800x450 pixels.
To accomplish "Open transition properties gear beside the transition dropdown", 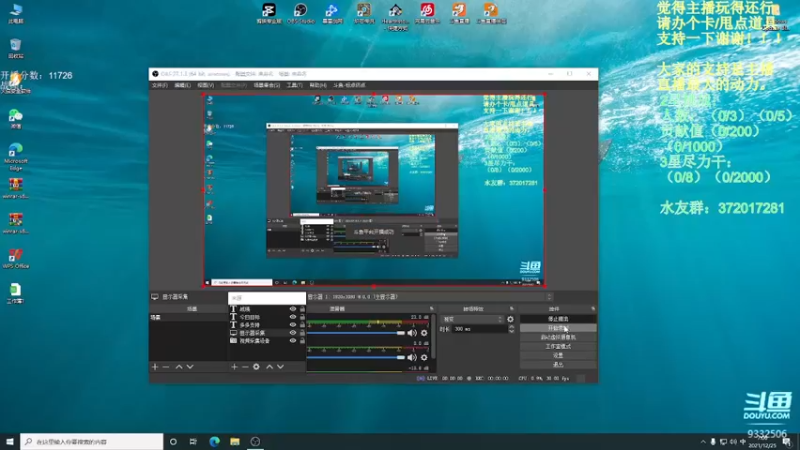I will [x=510, y=319].
